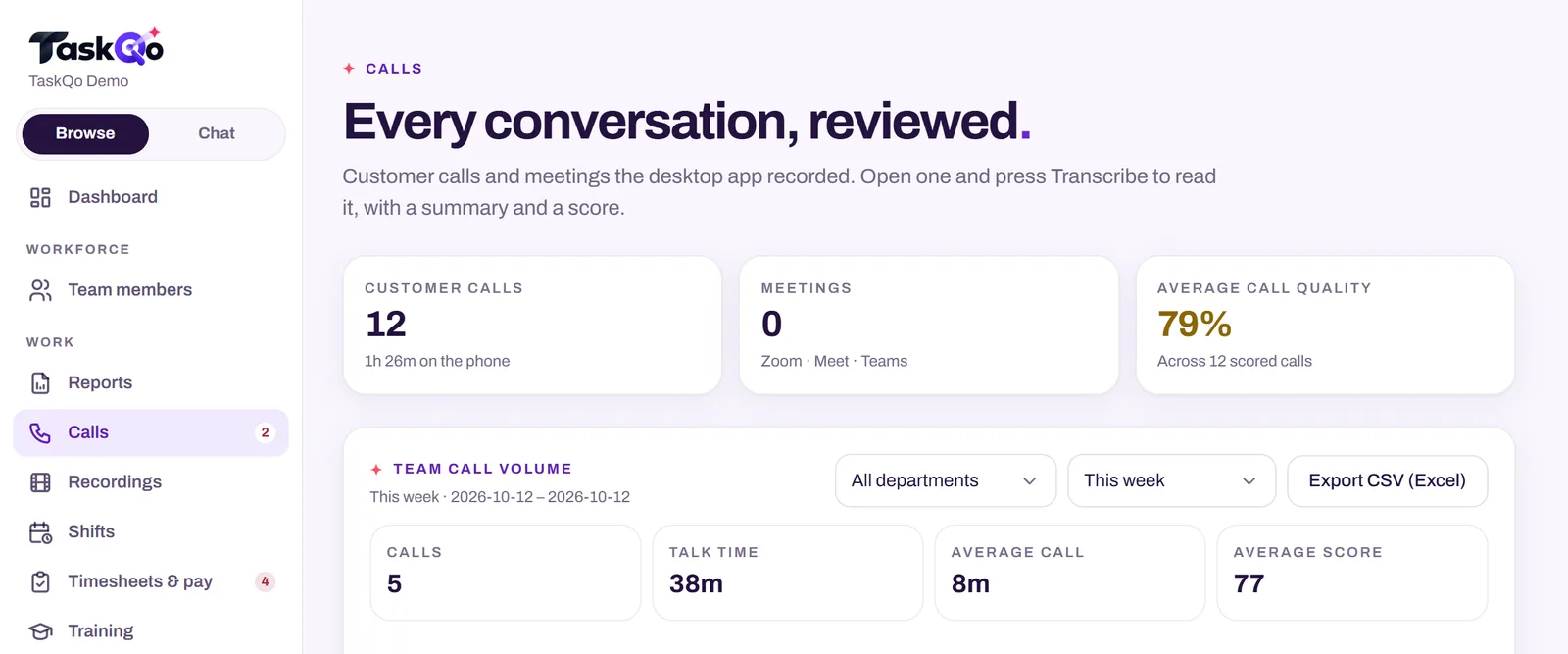This screenshot has height=654, width=1568.
Task: Click the Calls badge showing 2
Action: (265, 432)
